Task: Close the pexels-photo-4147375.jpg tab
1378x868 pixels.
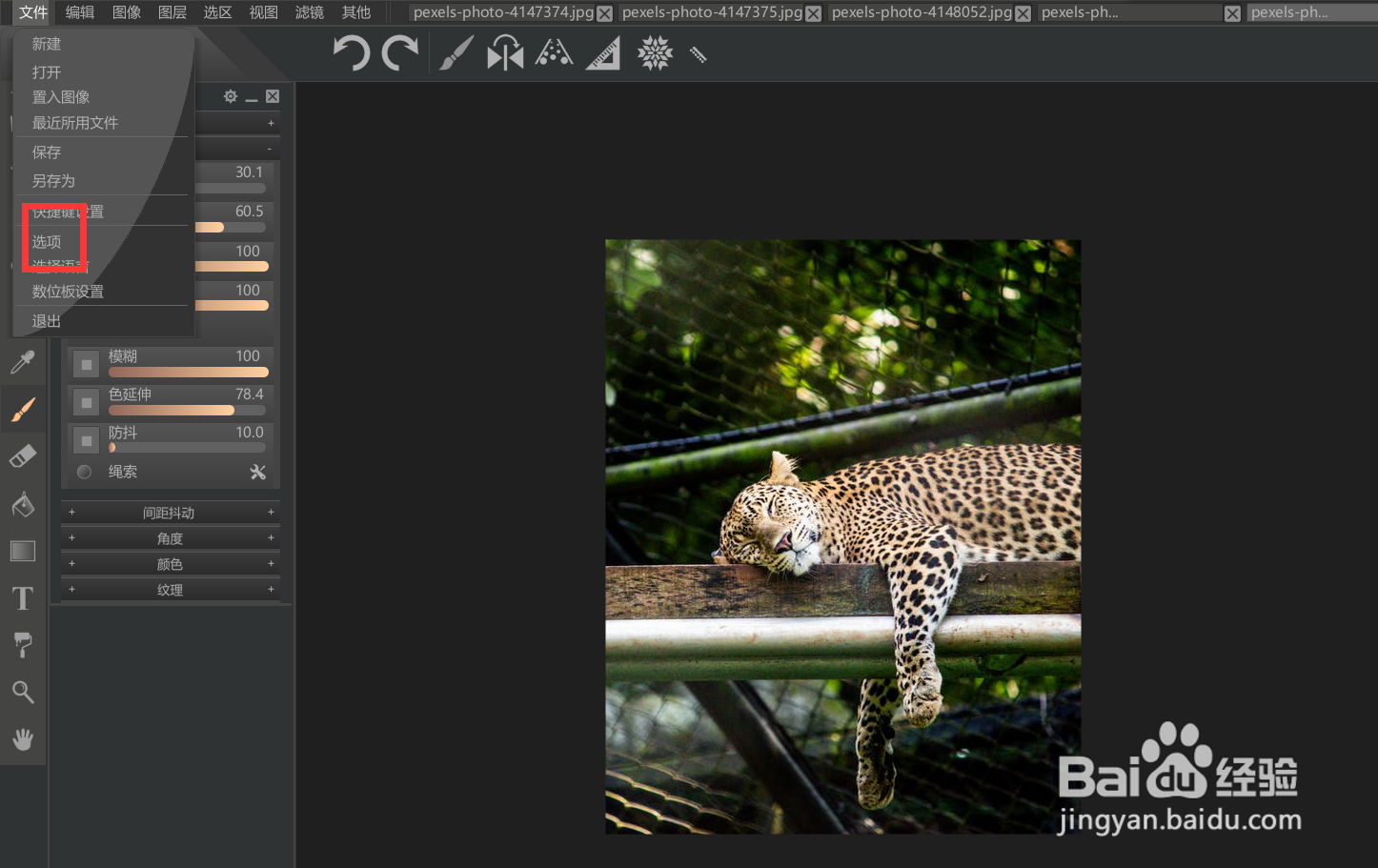Action: coord(813,13)
